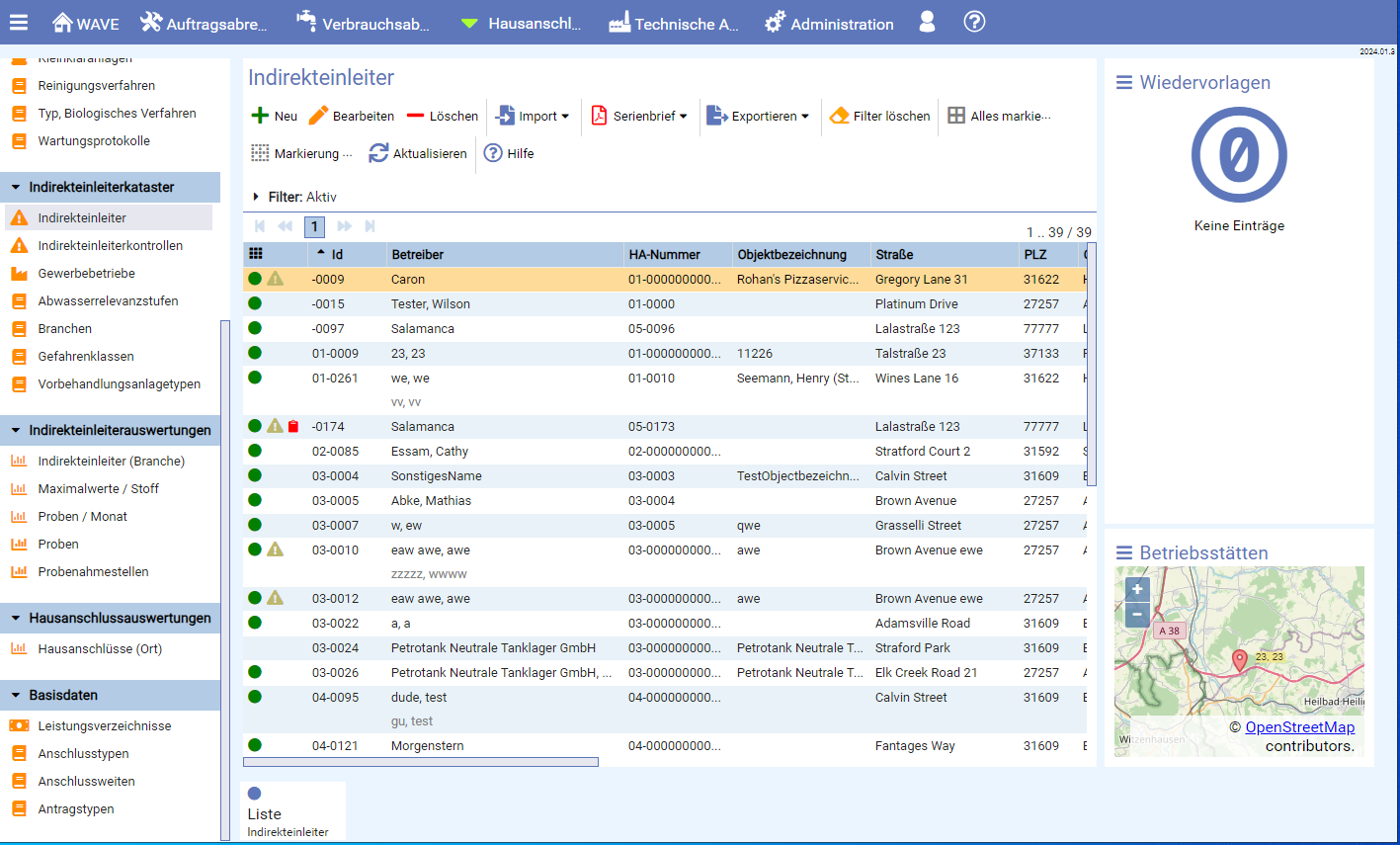Open Proben / Monat report
The image size is (1400, 845).
pos(82,516)
